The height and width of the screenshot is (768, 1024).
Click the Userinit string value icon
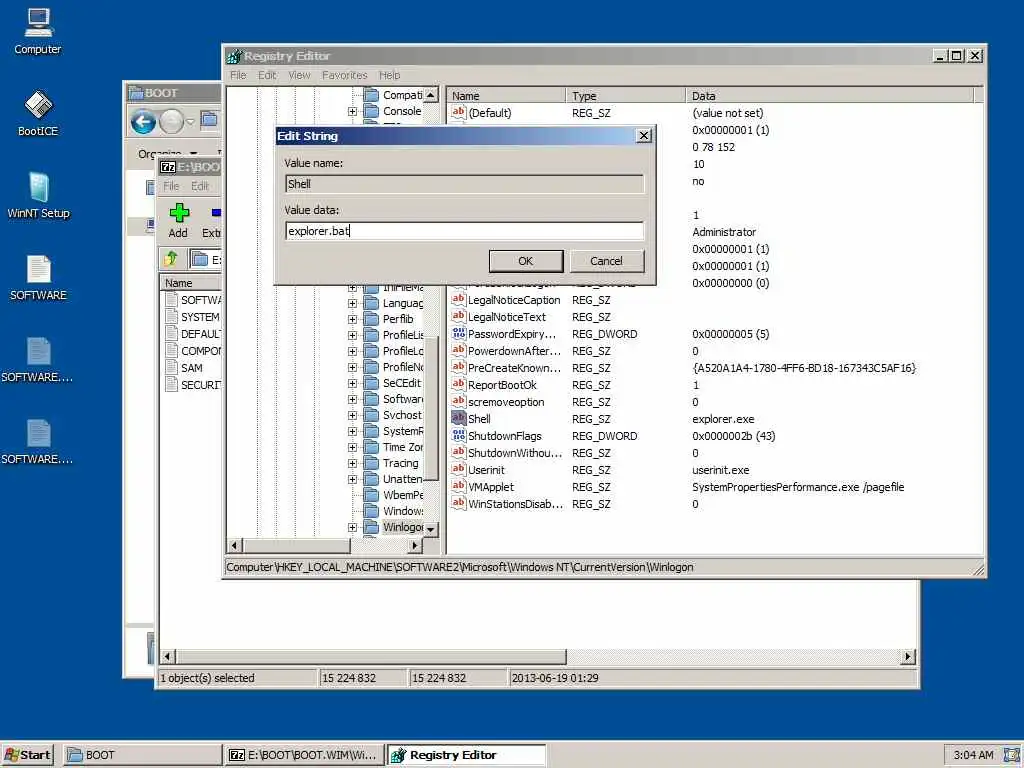[458, 470]
